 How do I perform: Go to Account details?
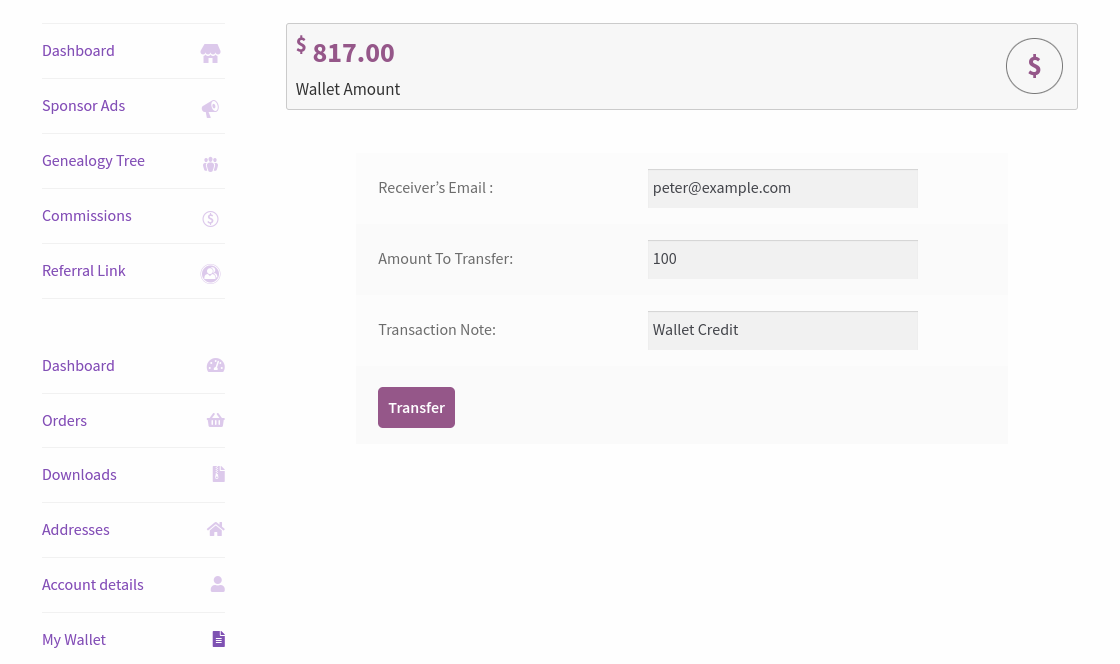92,584
